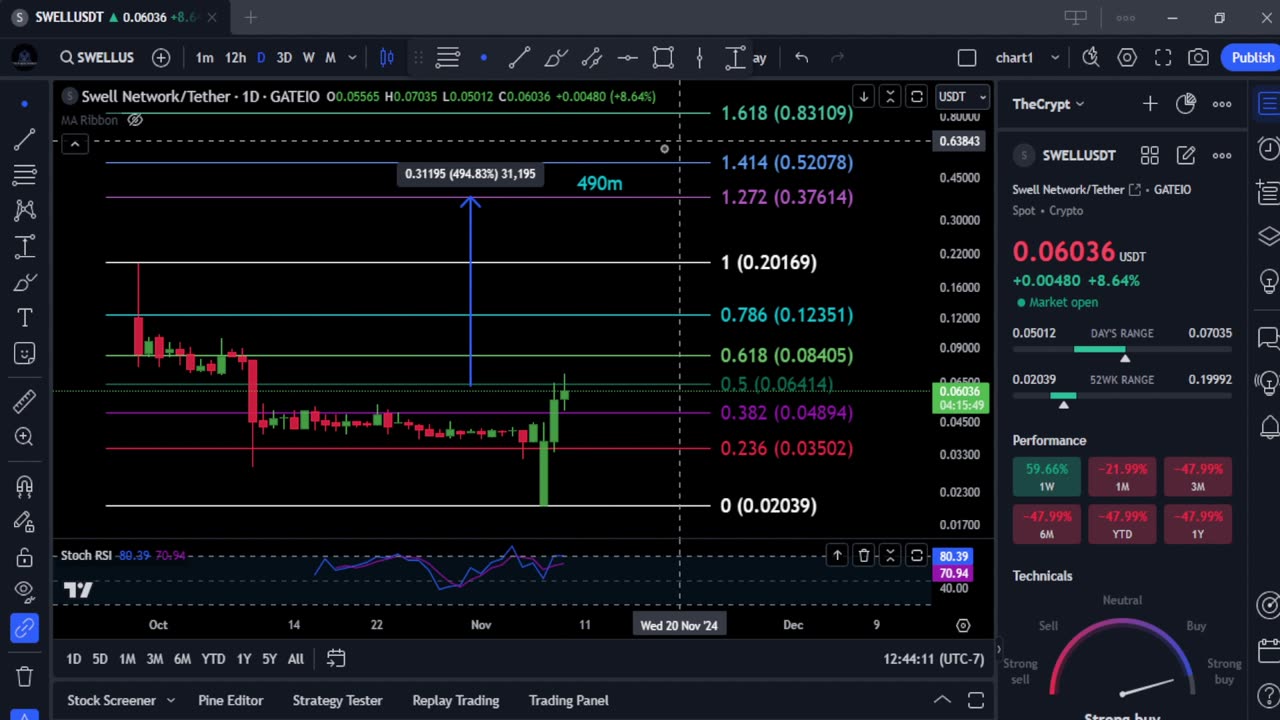1280x720 pixels.
Task: Collapse the bottom panel chevron
Action: pos(942,700)
